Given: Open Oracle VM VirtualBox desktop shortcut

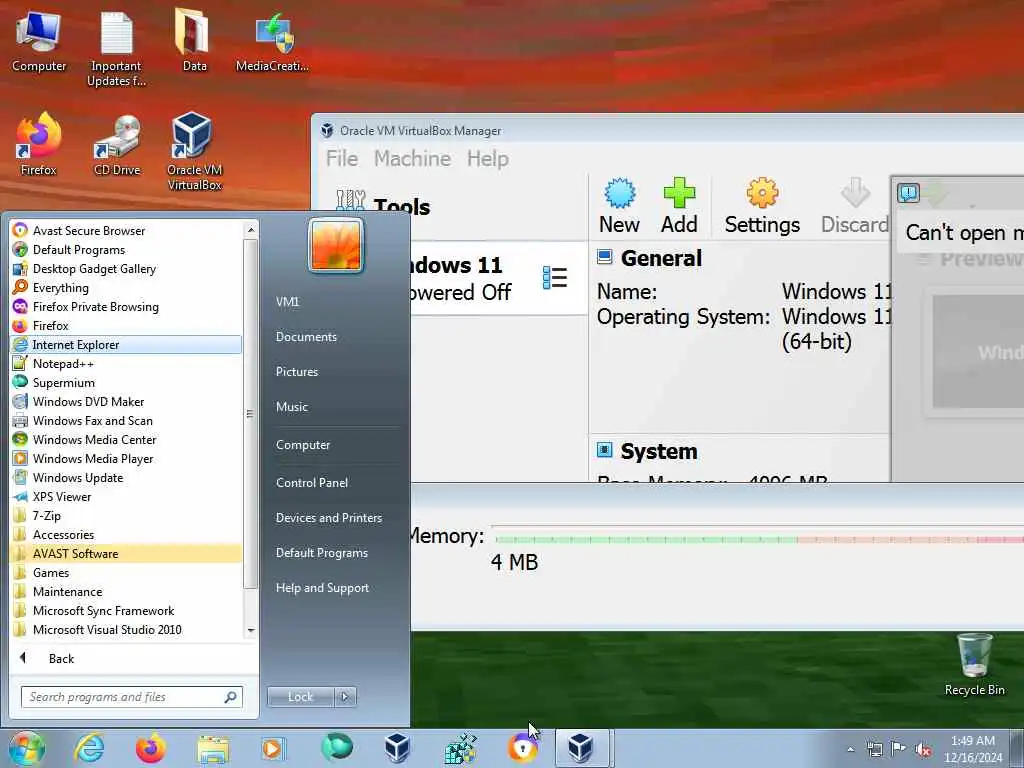Looking at the screenshot, I should [194, 152].
